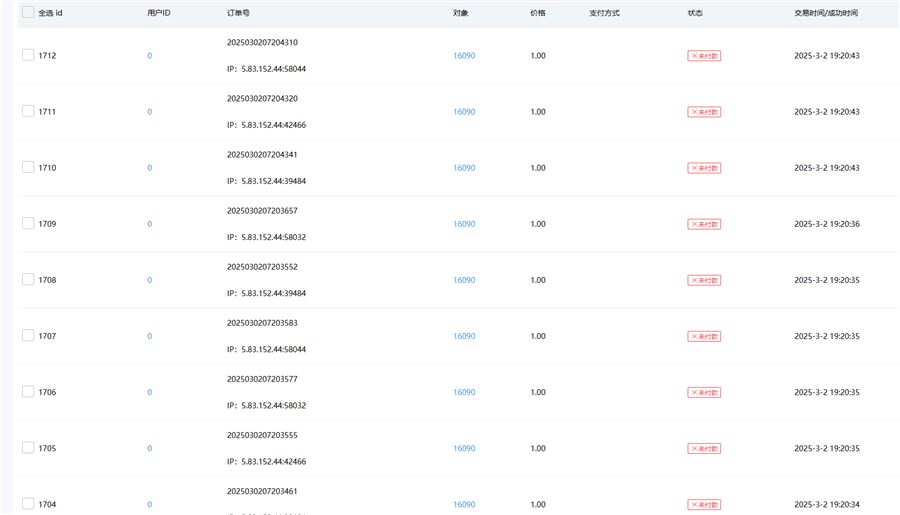The image size is (900, 515).
Task: Select the 未付款 unpaid badge in row 1708
Action: [704, 280]
